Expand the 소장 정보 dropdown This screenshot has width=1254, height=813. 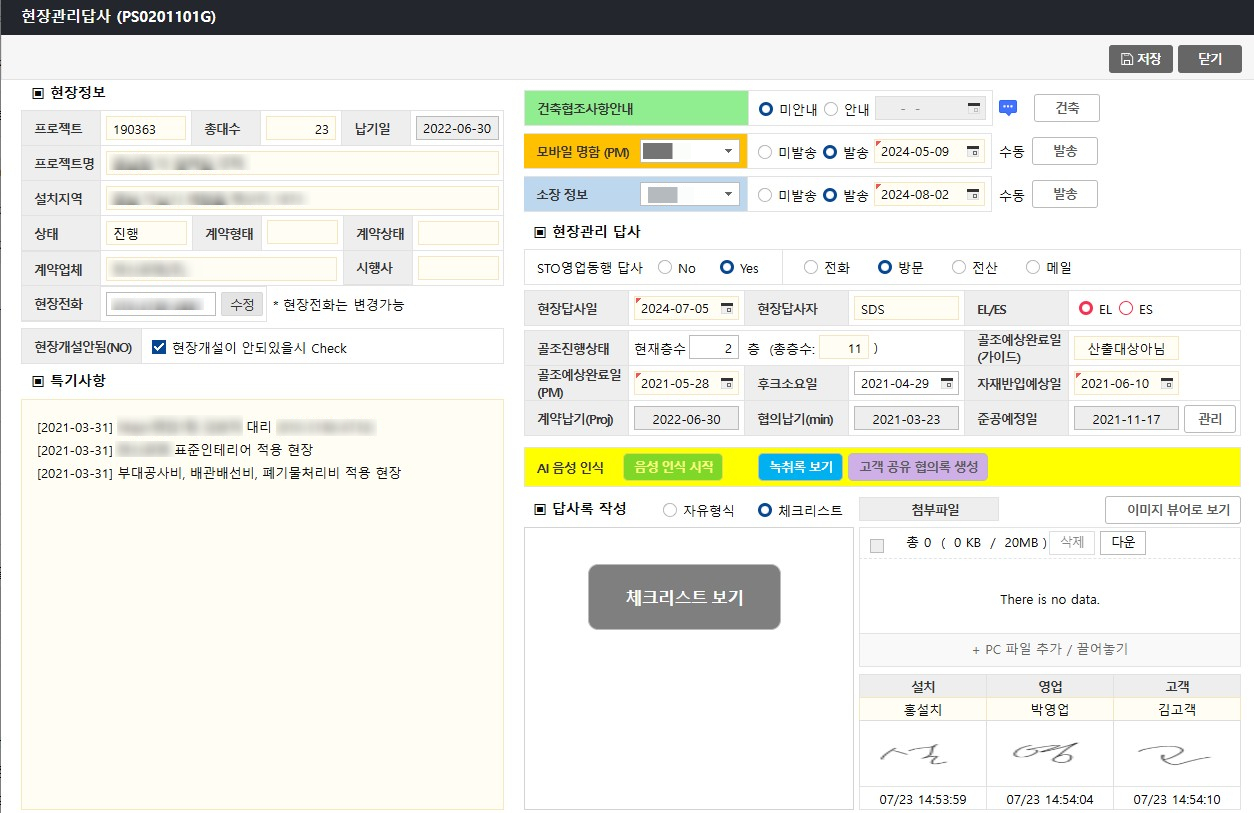[727, 195]
